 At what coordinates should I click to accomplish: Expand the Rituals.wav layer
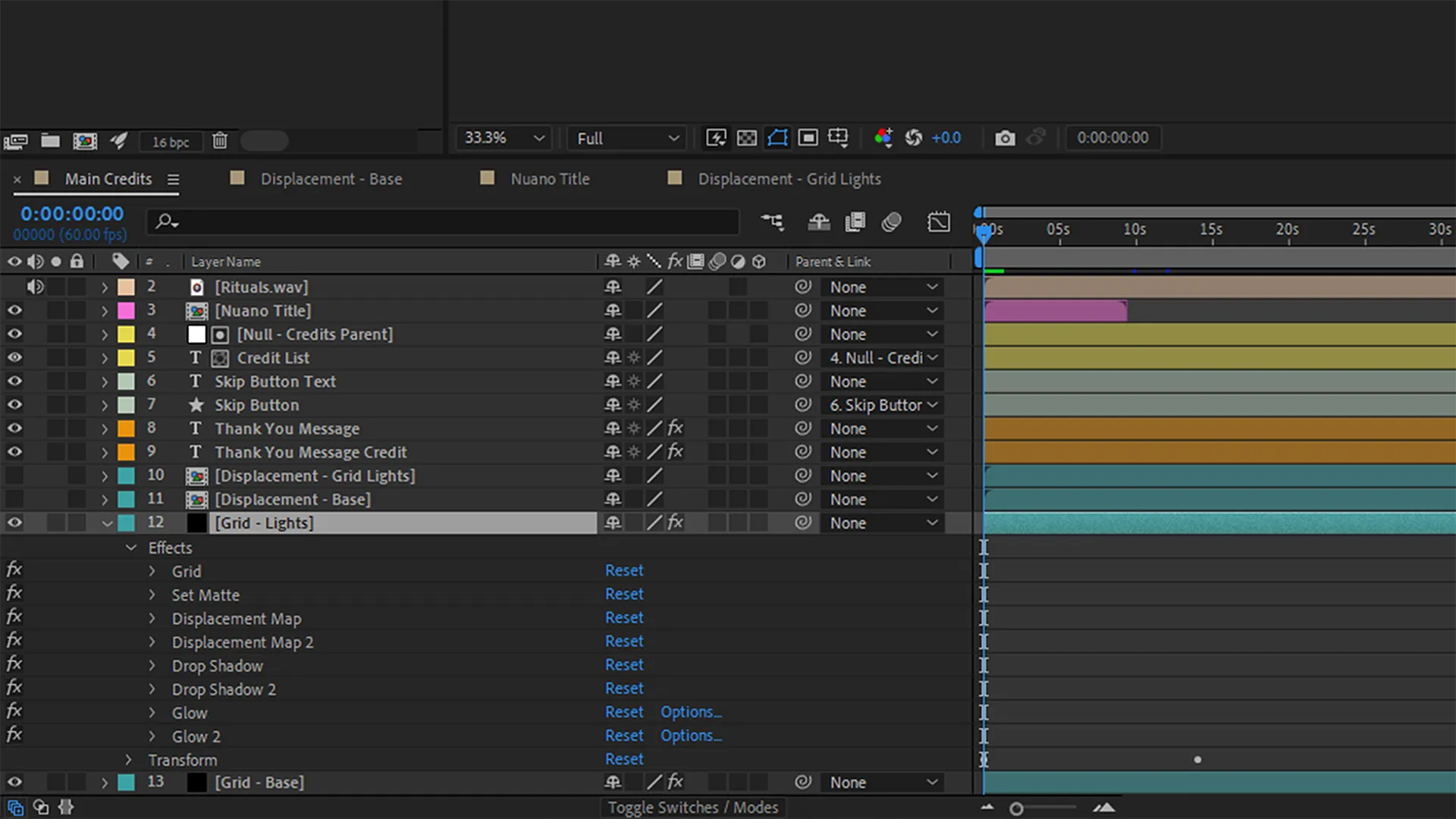pyautogui.click(x=105, y=287)
